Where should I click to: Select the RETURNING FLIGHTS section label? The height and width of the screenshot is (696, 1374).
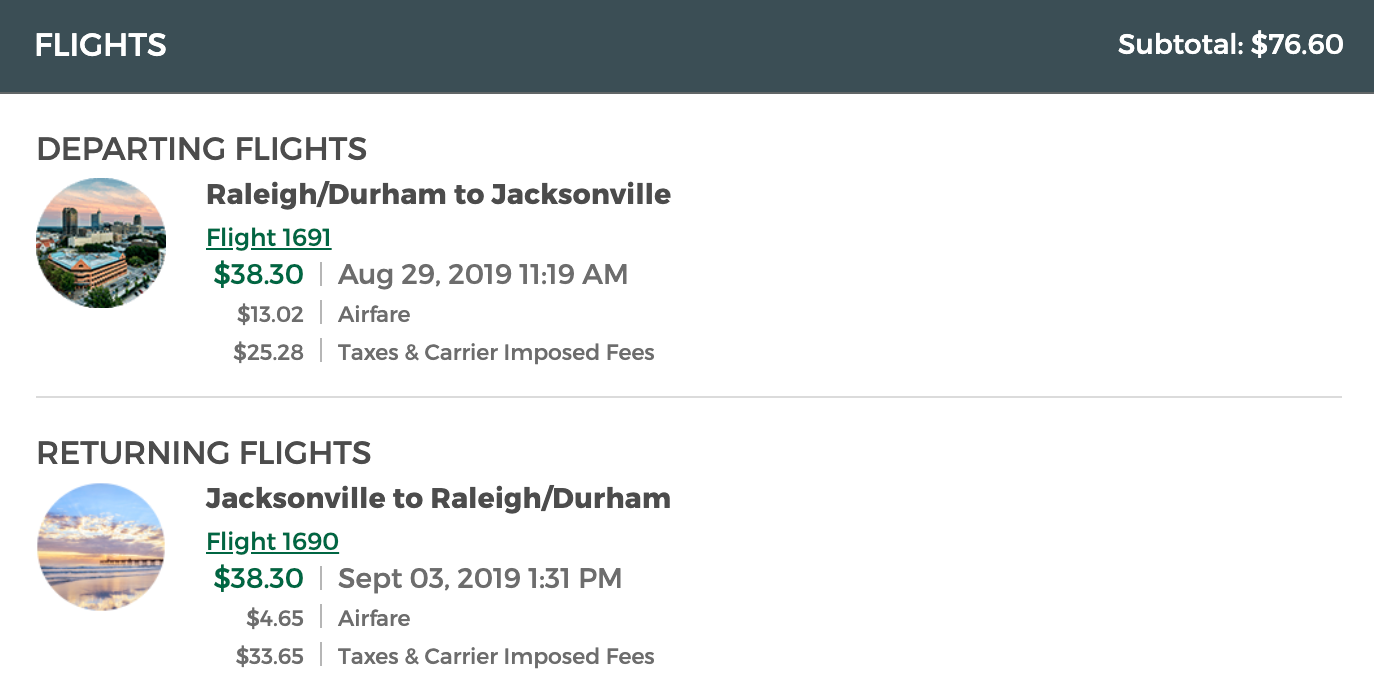tap(204, 453)
